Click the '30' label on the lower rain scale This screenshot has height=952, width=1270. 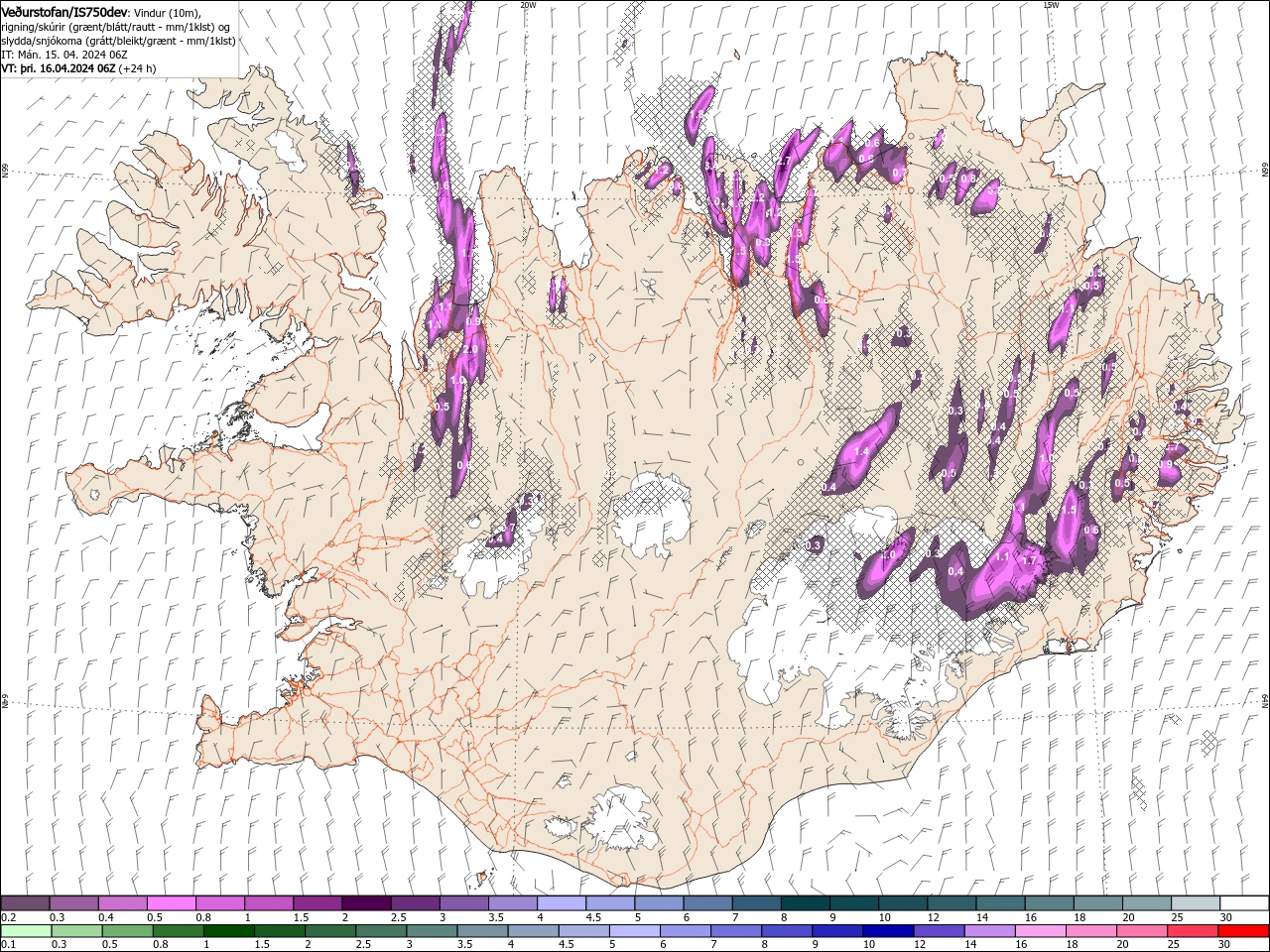[1223, 943]
